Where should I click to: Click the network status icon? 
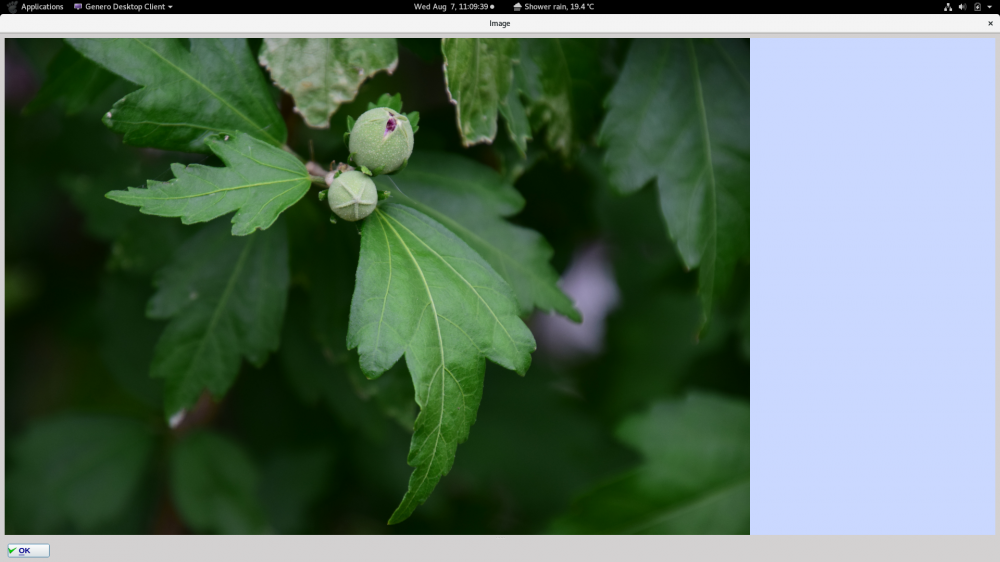tap(948, 6)
